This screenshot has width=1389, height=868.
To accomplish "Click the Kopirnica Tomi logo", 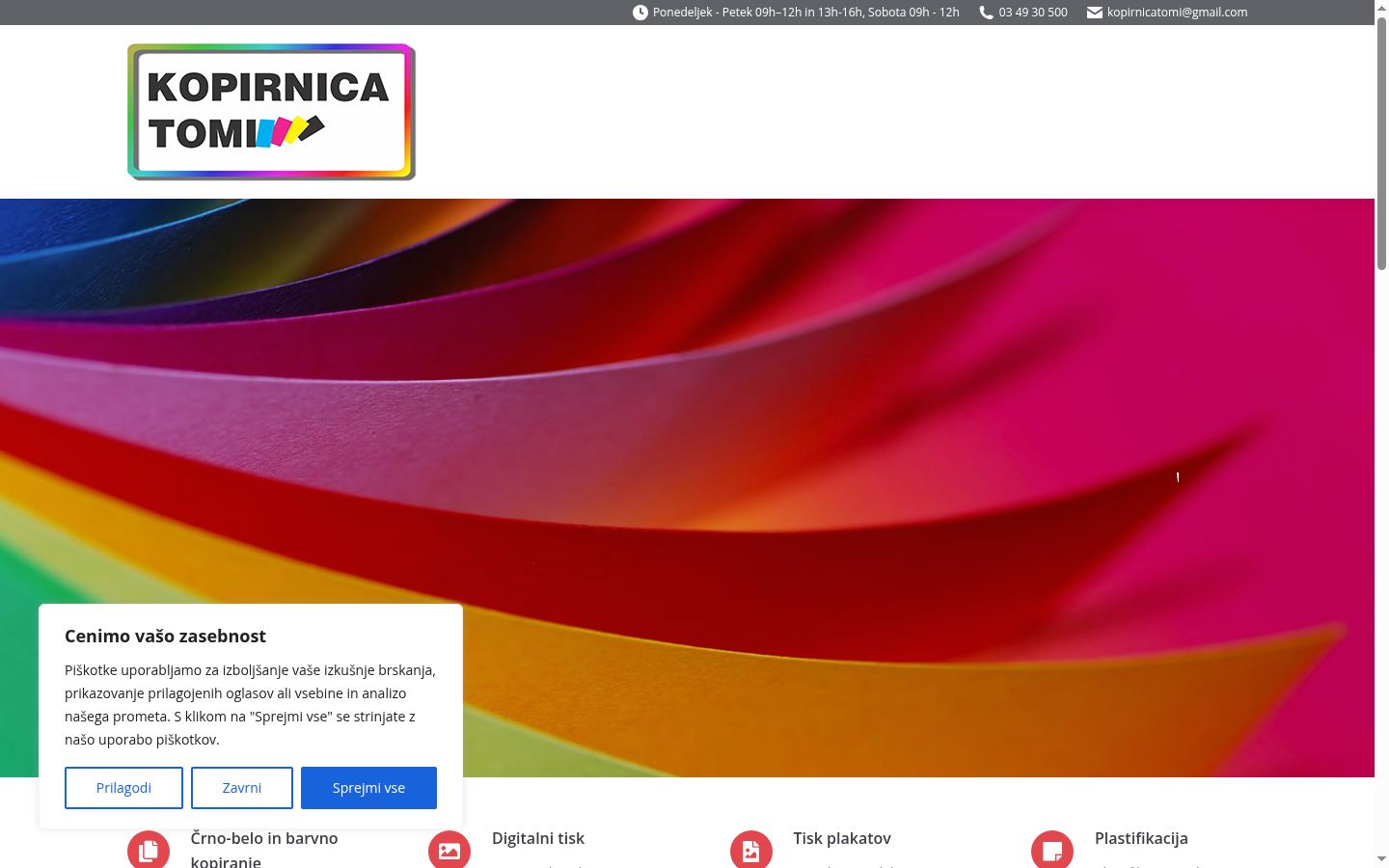I will [x=271, y=112].
